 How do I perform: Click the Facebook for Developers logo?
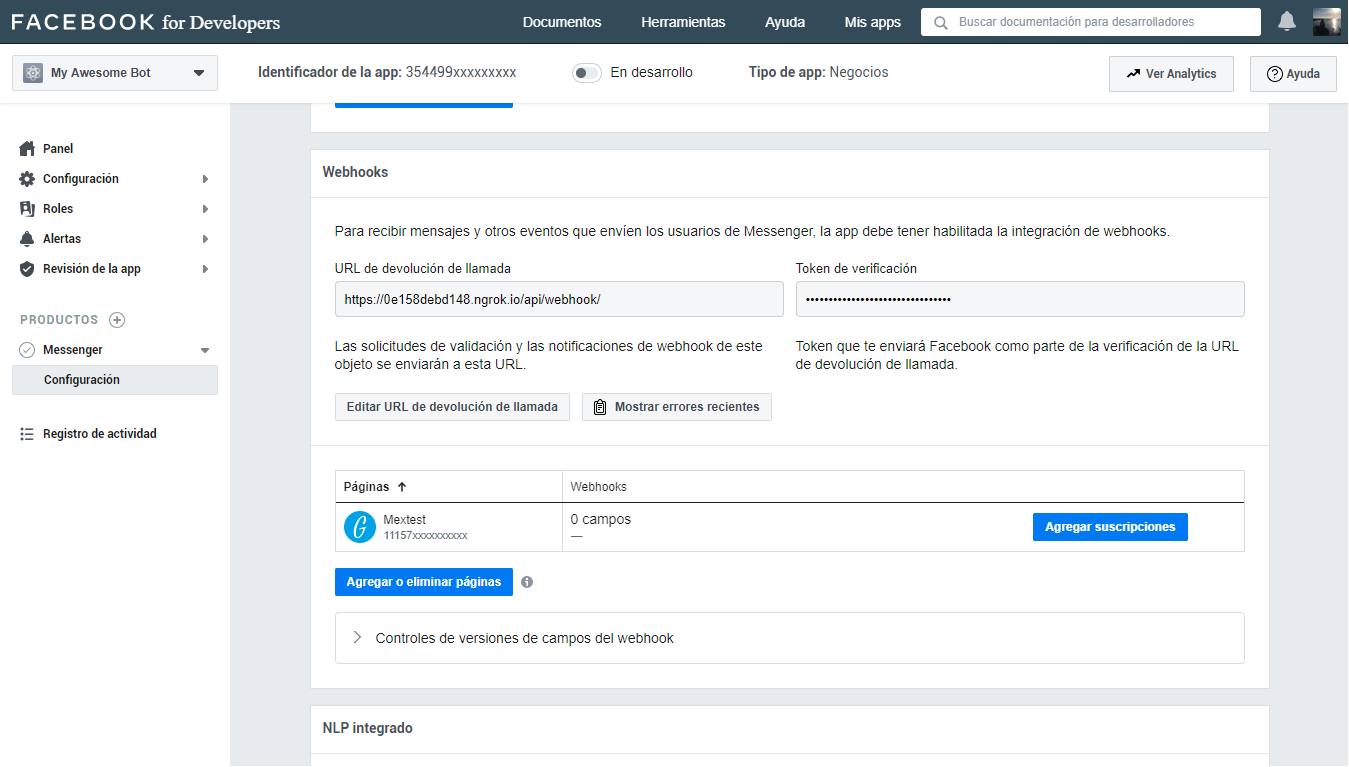[146, 22]
